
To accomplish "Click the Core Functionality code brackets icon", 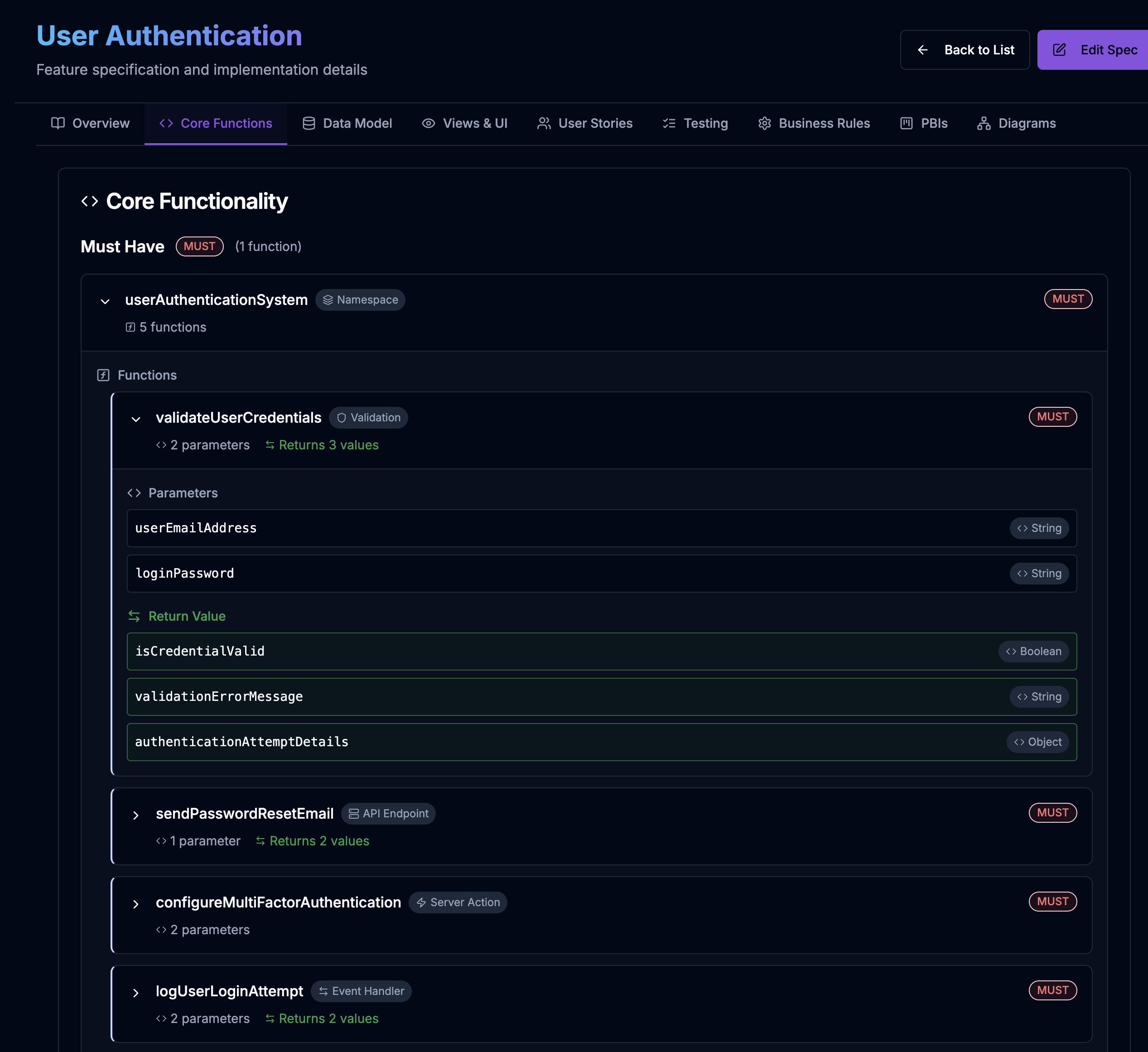I will pos(89,201).
